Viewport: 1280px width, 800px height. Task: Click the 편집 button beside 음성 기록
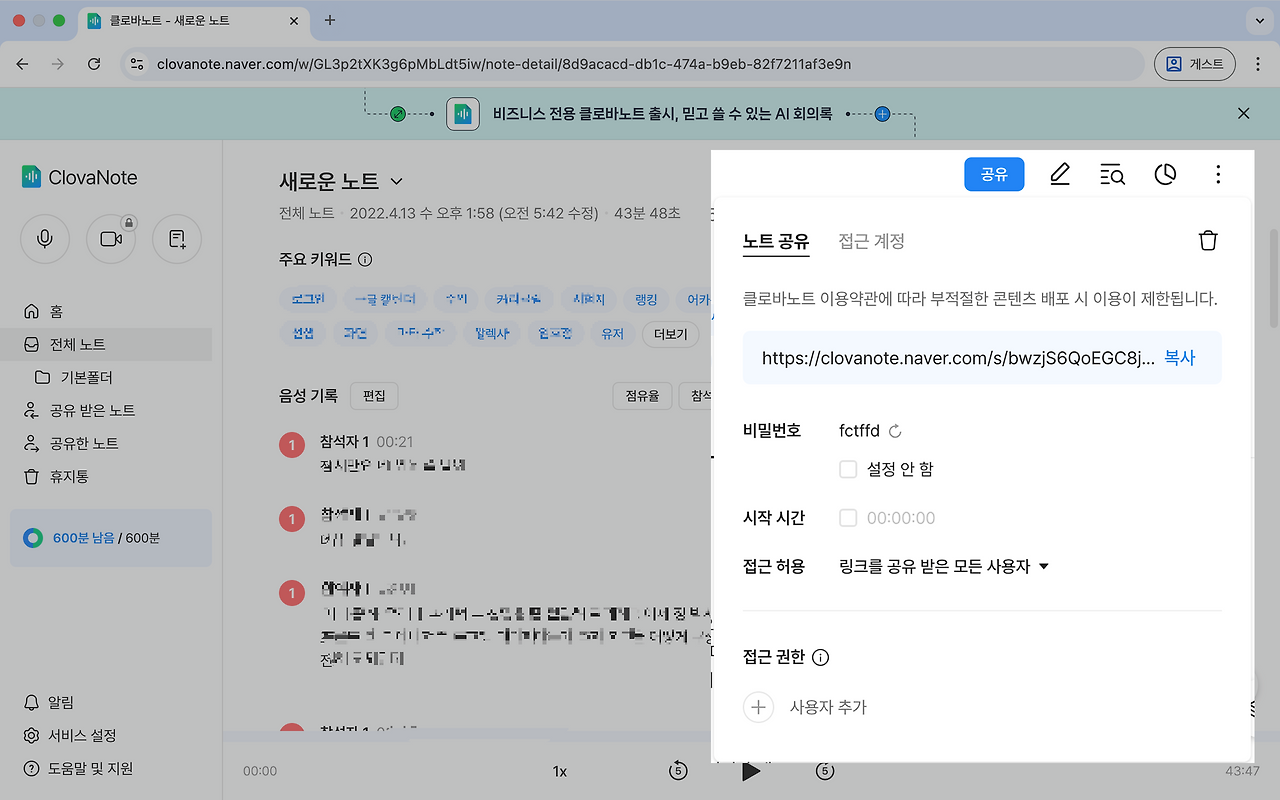[374, 396]
